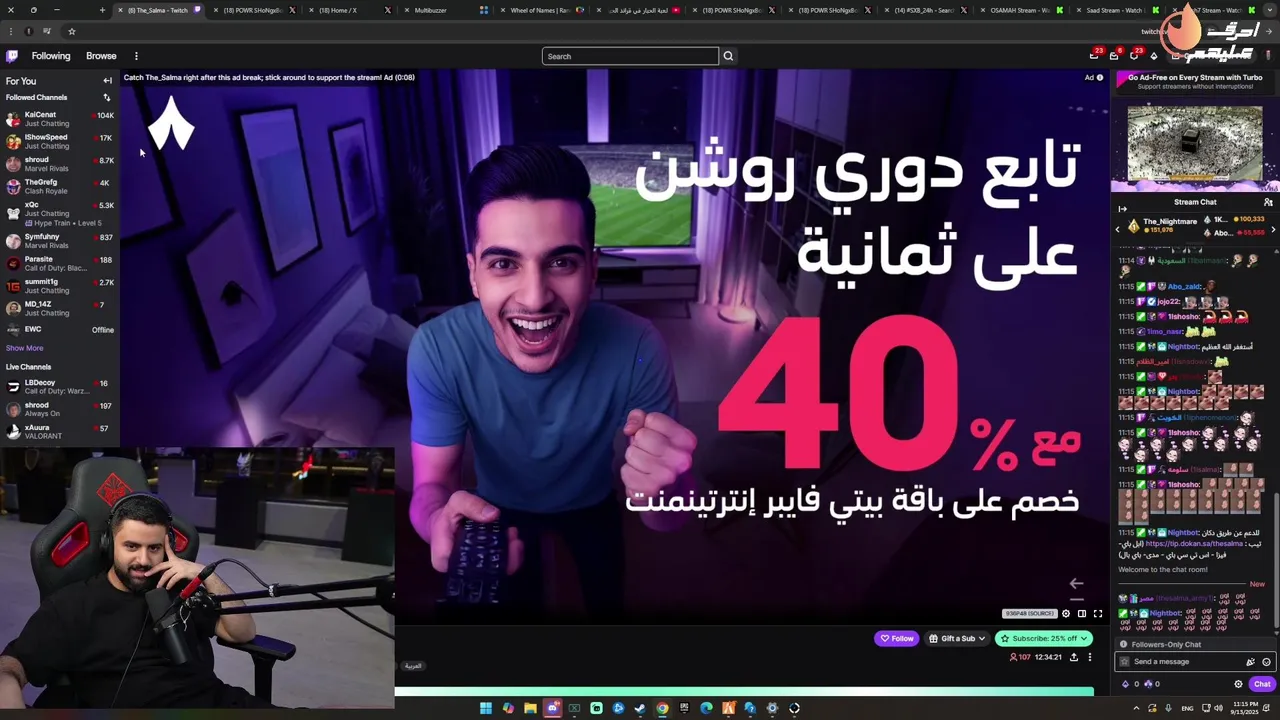Viewport: 1280px width, 720px height.
Task: Open the Windows Start menu
Action: (486, 708)
